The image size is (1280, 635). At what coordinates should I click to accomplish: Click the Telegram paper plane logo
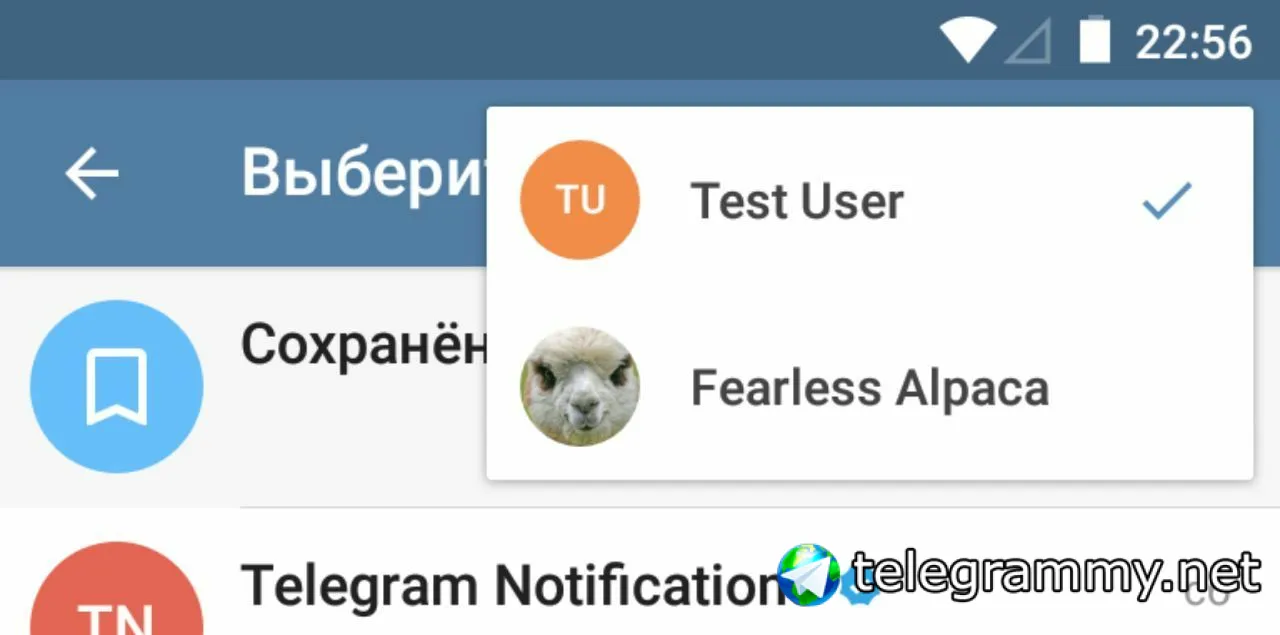coord(808,574)
